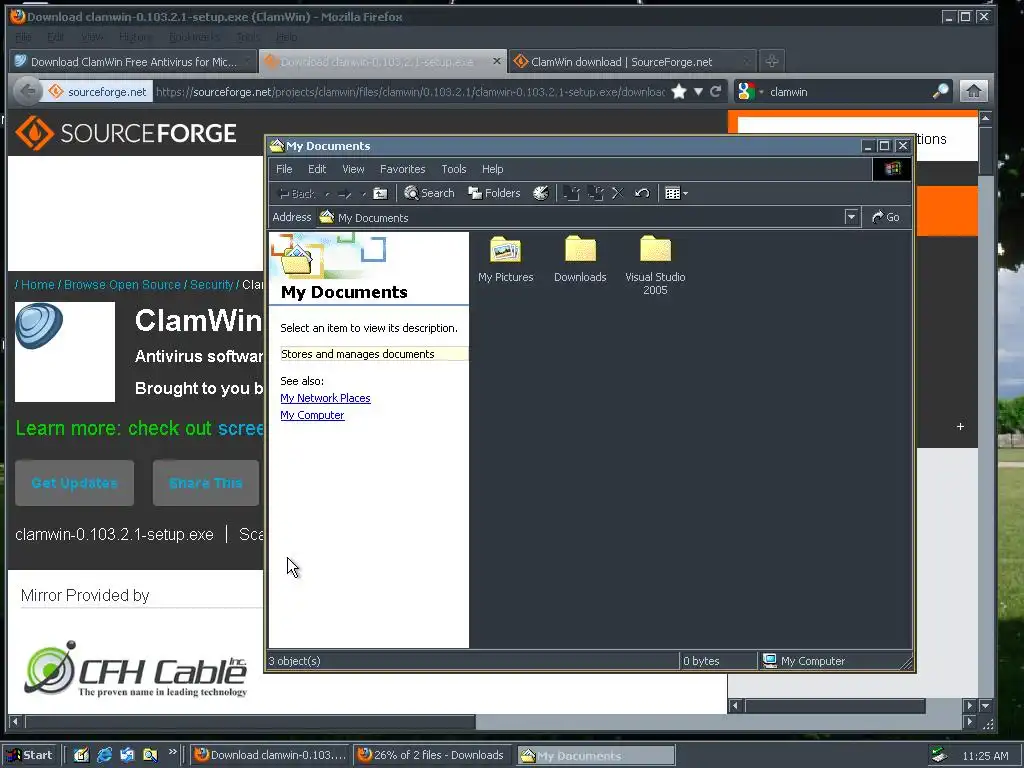This screenshot has width=1024, height=768.
Task: Reload the page in Firefox
Action: point(716,91)
